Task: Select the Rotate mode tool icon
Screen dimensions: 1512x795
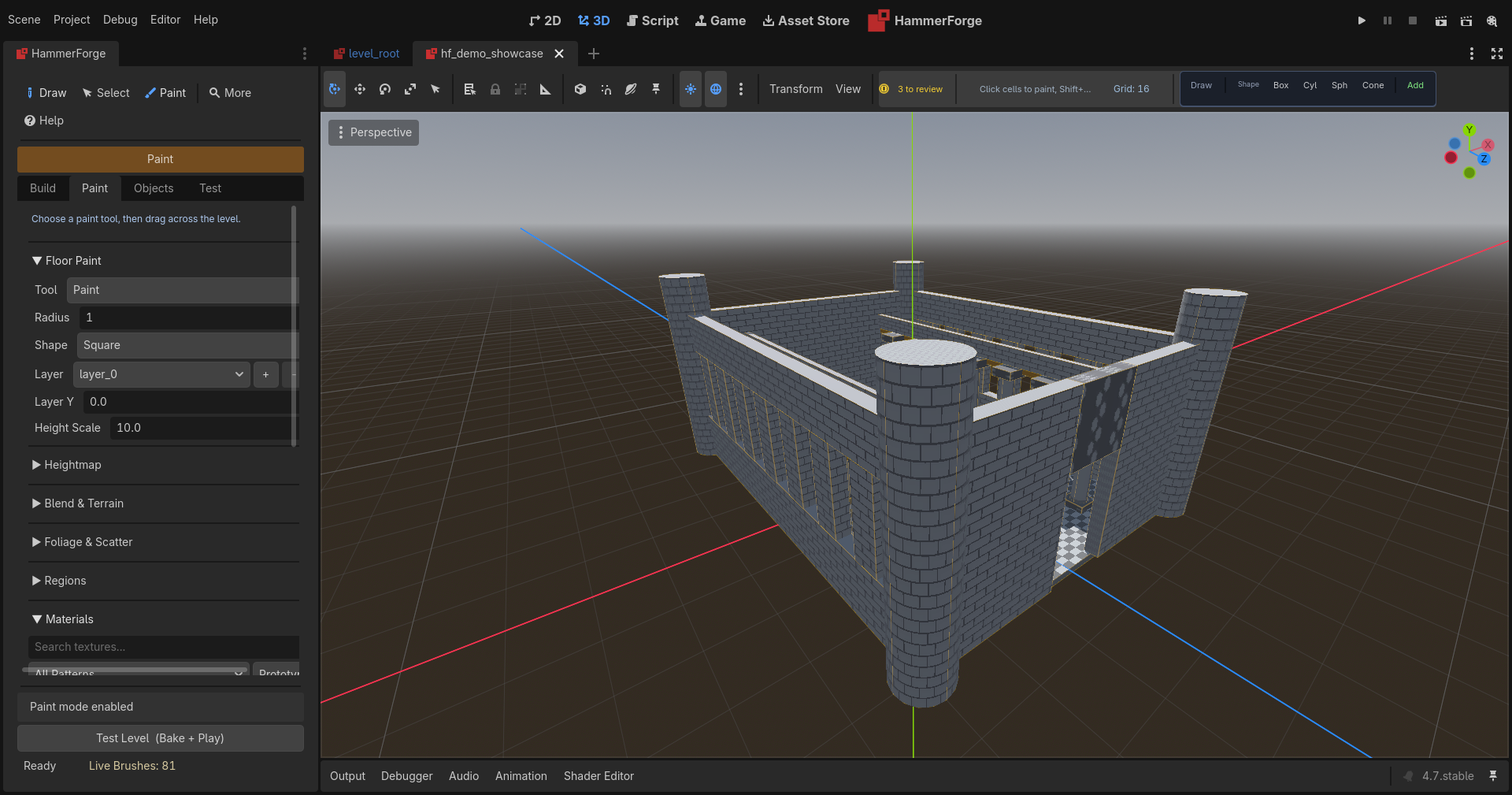Action: click(385, 89)
